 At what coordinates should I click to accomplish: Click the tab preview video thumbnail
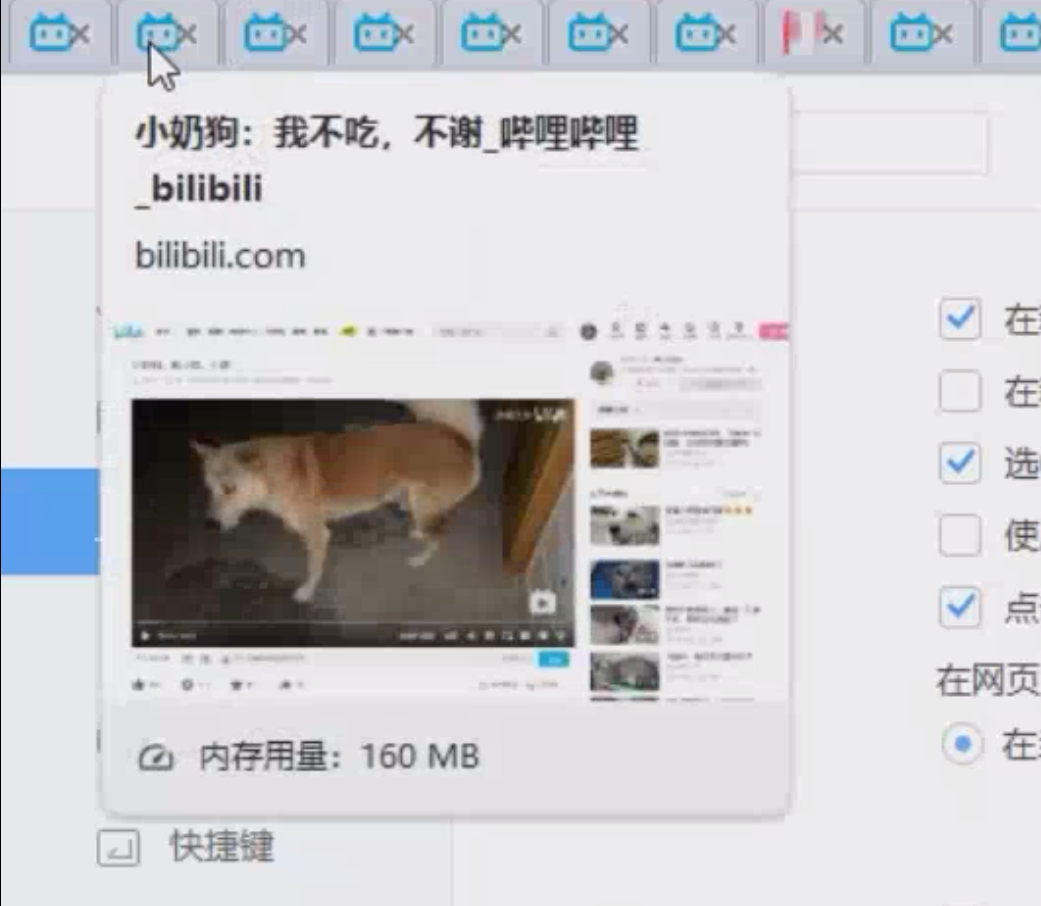point(353,522)
